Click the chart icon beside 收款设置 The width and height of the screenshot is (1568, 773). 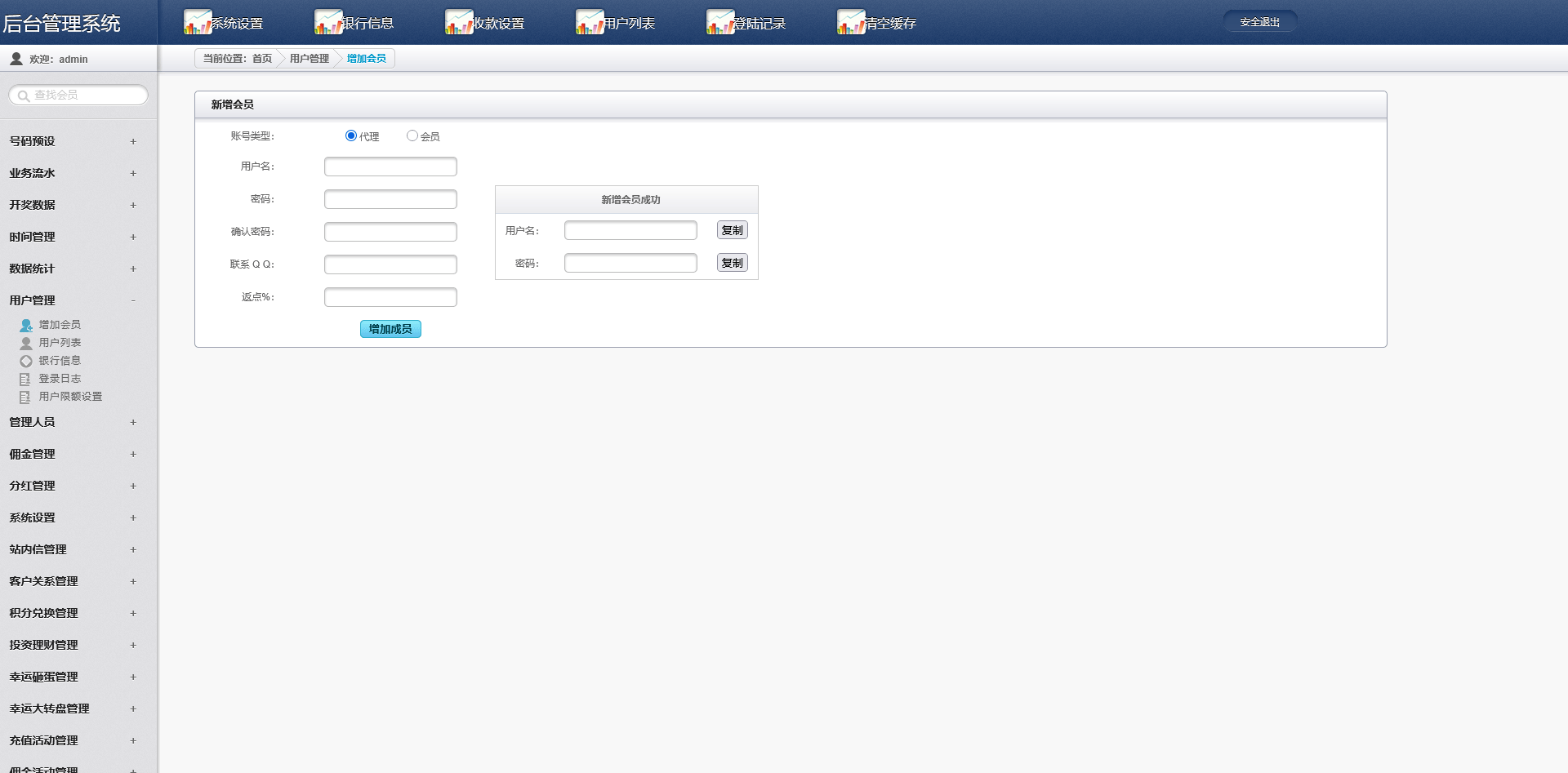click(458, 22)
